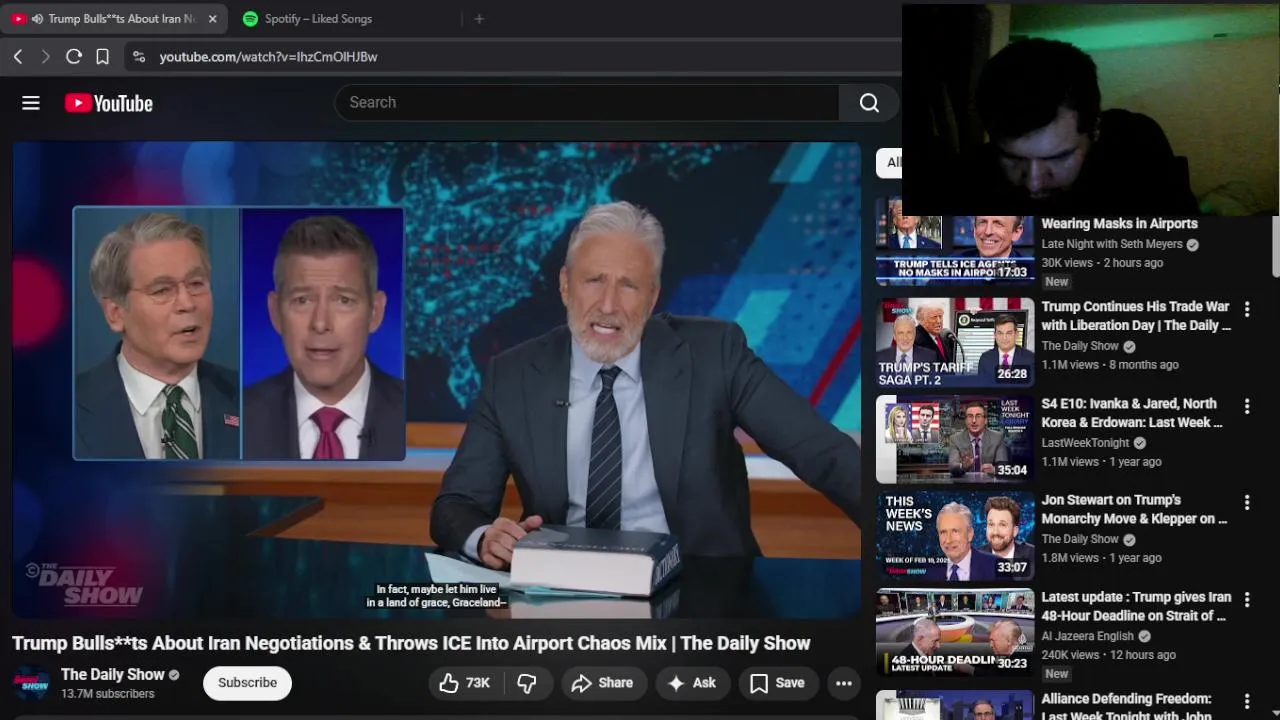Open The Daily Show channel name link
Viewport: 1280px width, 720px height.
[112, 674]
